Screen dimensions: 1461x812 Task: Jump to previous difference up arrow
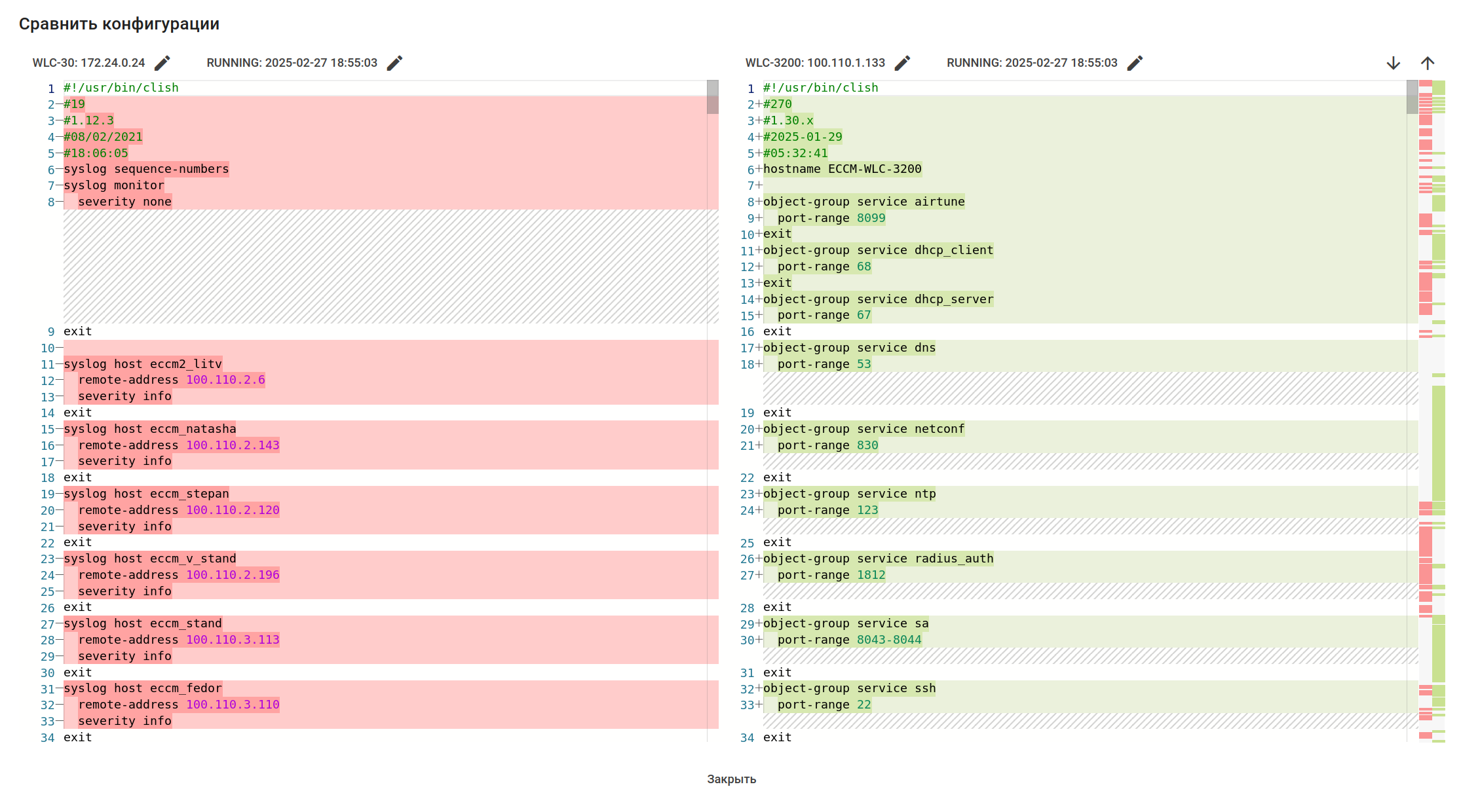click(x=1428, y=63)
